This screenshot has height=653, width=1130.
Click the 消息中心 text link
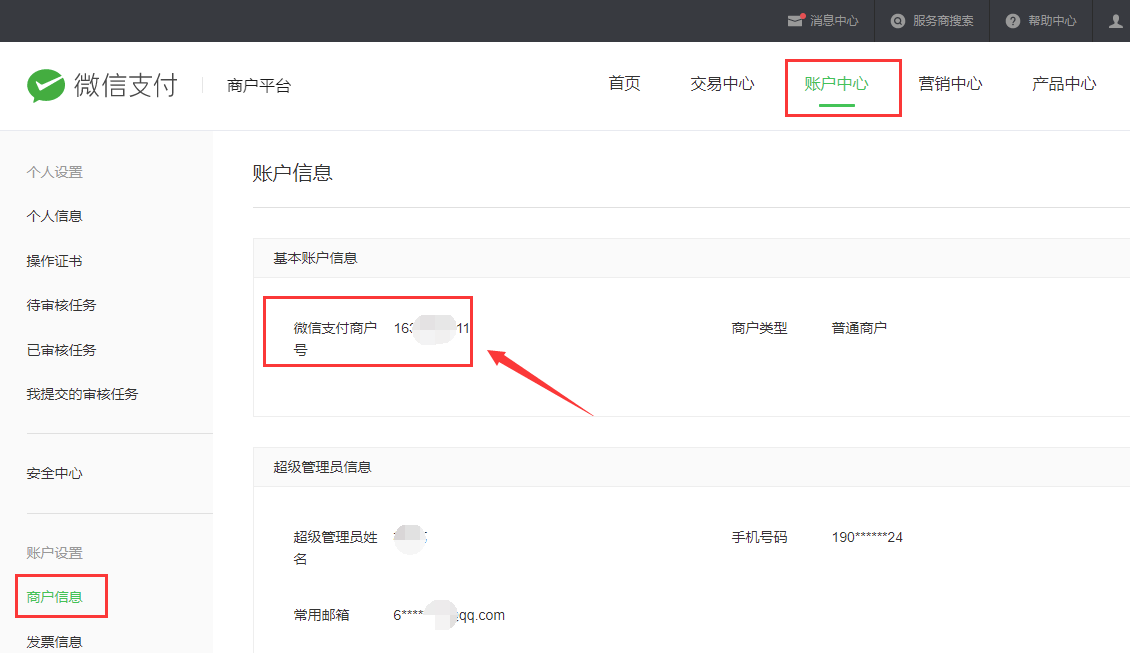834,21
